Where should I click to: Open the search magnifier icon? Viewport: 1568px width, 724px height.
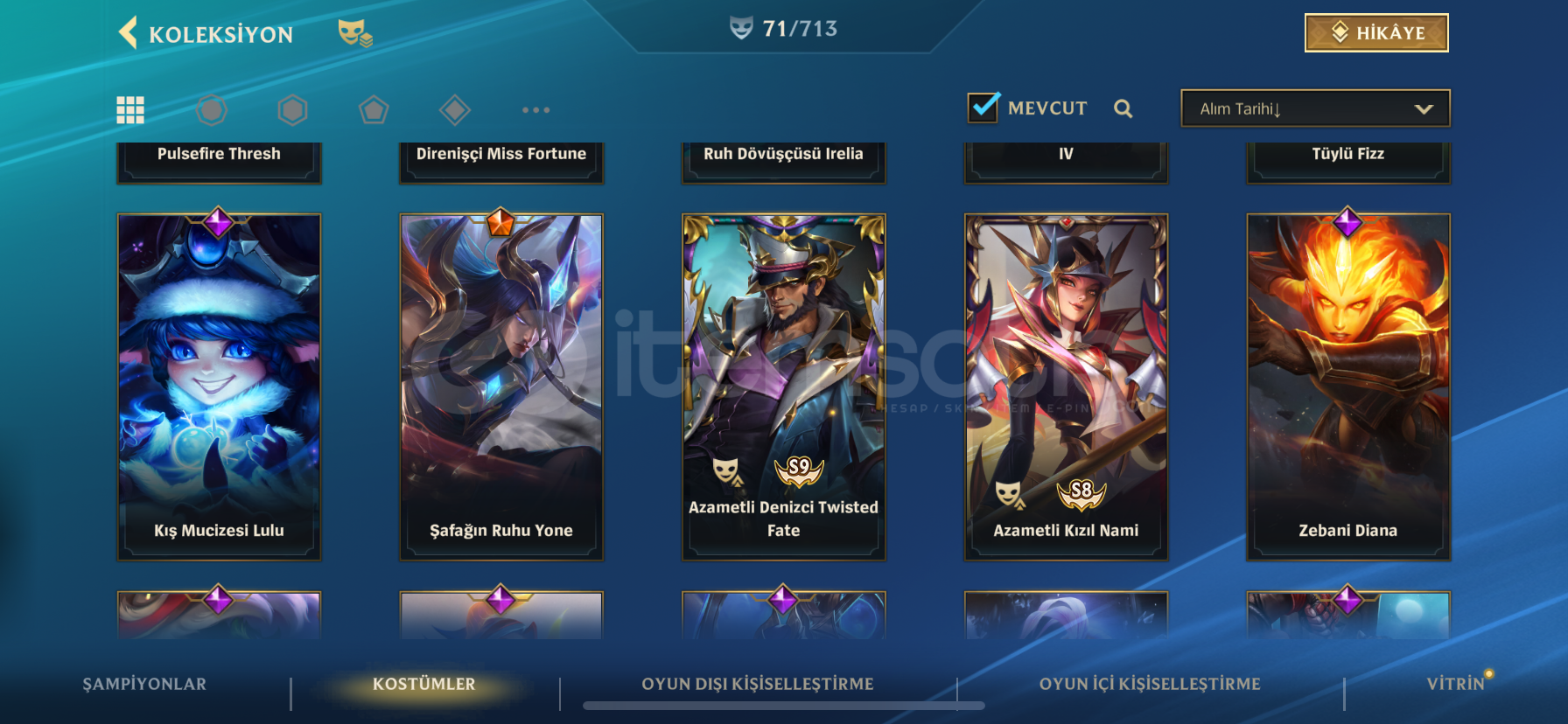pyautogui.click(x=1123, y=108)
